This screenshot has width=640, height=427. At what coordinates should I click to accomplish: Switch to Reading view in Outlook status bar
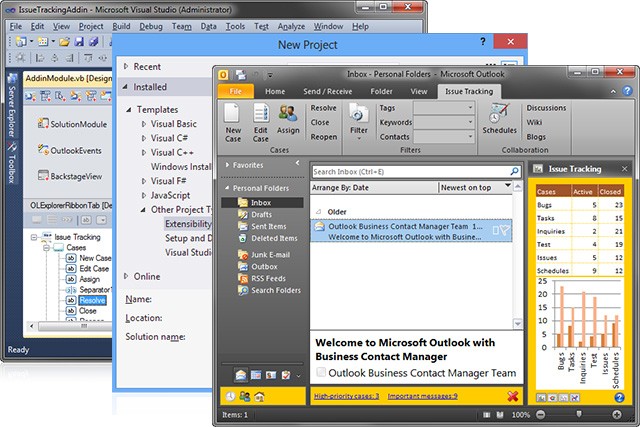point(500,415)
